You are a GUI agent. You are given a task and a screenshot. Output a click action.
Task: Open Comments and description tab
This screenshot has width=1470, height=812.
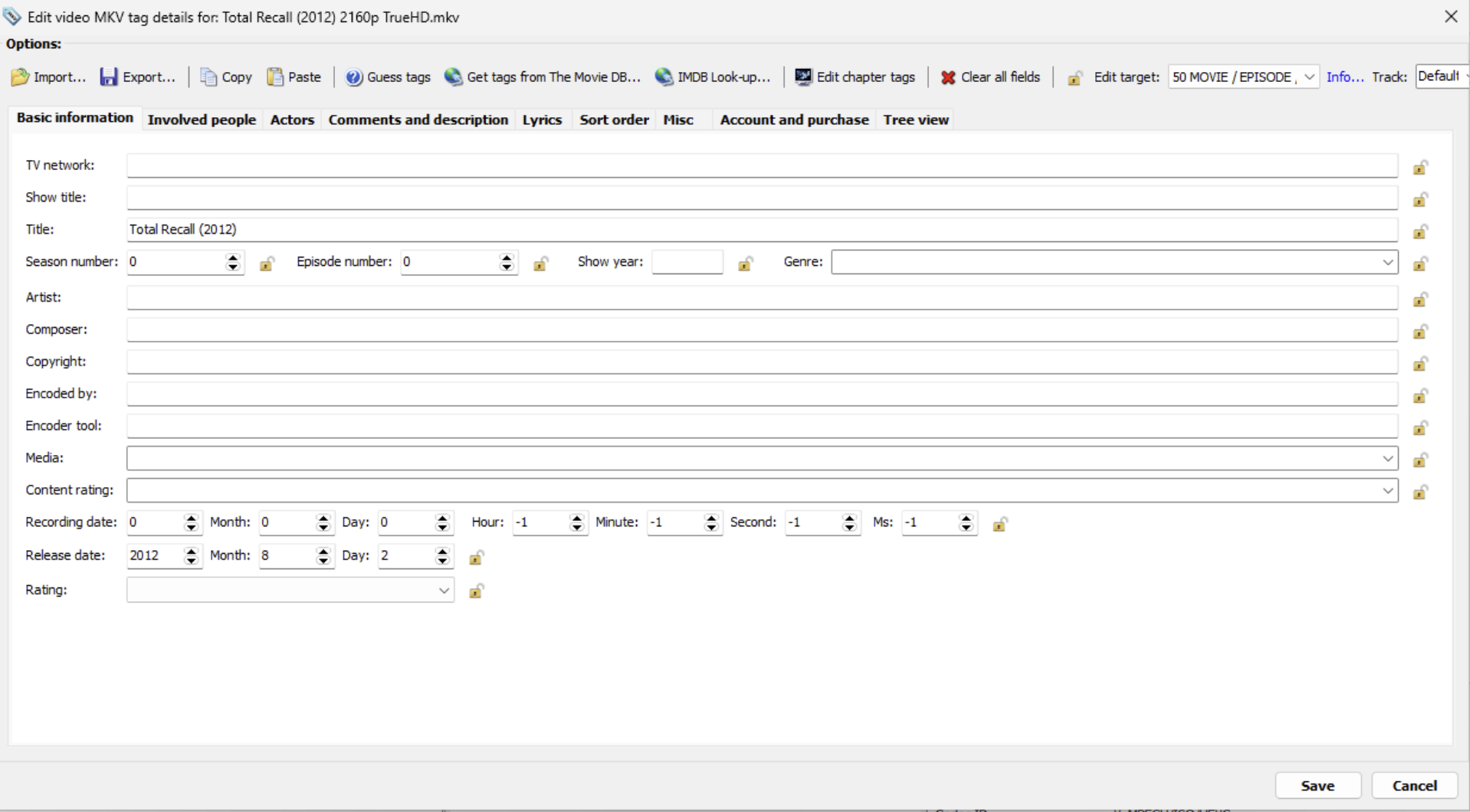(418, 120)
